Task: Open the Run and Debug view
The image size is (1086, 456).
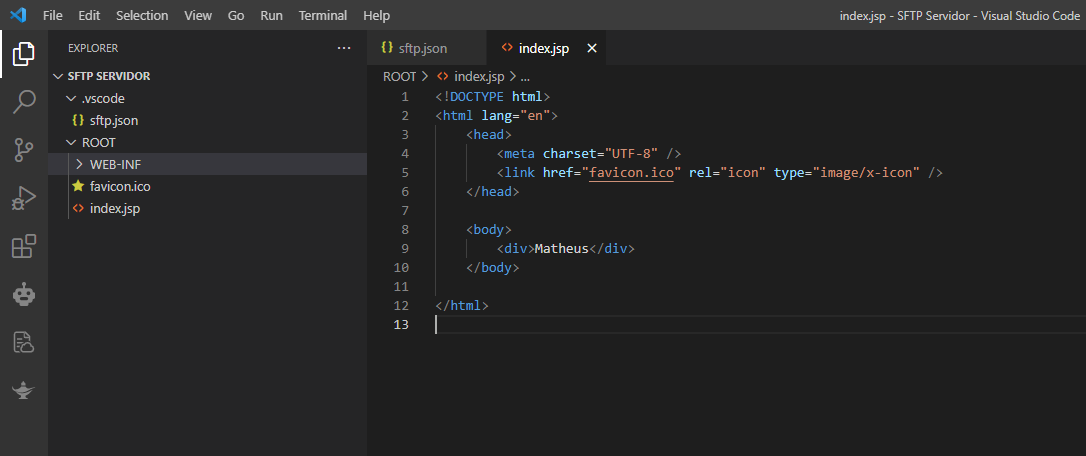Action: pos(24,198)
